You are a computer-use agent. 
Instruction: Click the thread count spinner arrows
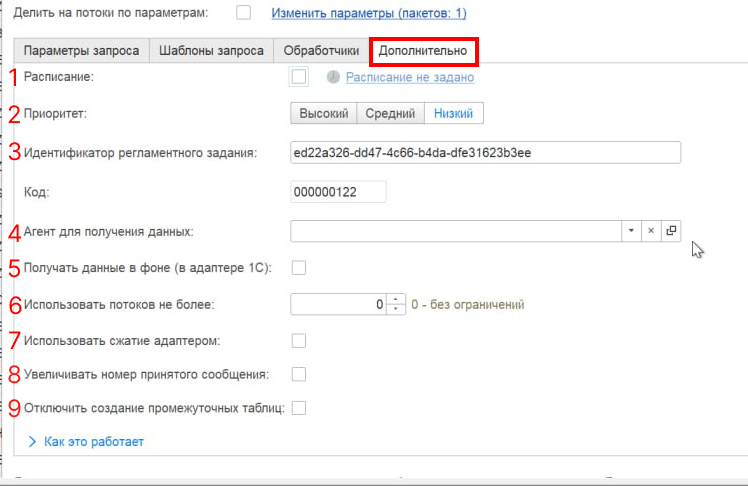(397, 304)
